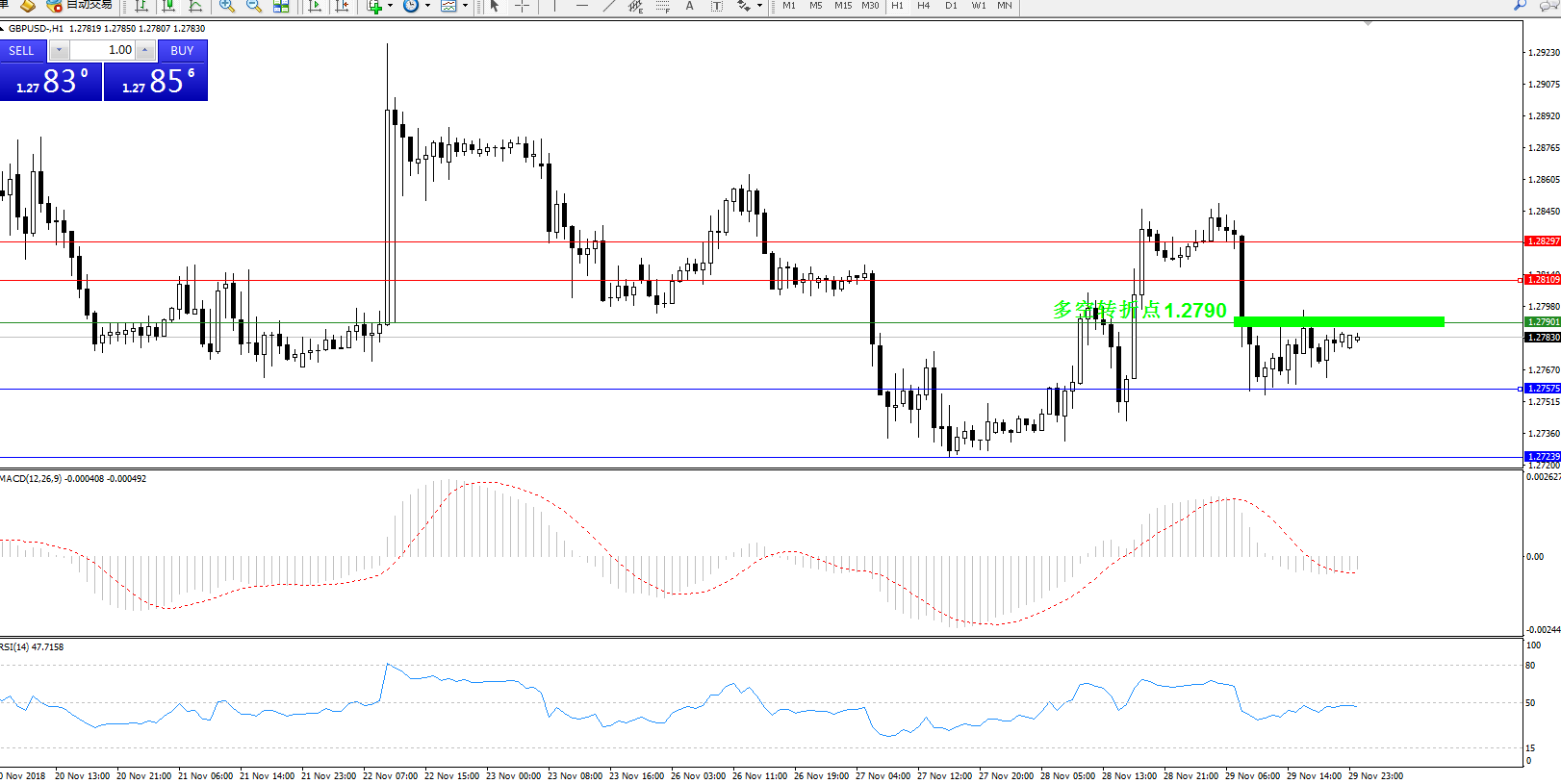Select the Fibonacci Retracement tool
Viewport: 1561px width, 784px height.
[662, 6]
